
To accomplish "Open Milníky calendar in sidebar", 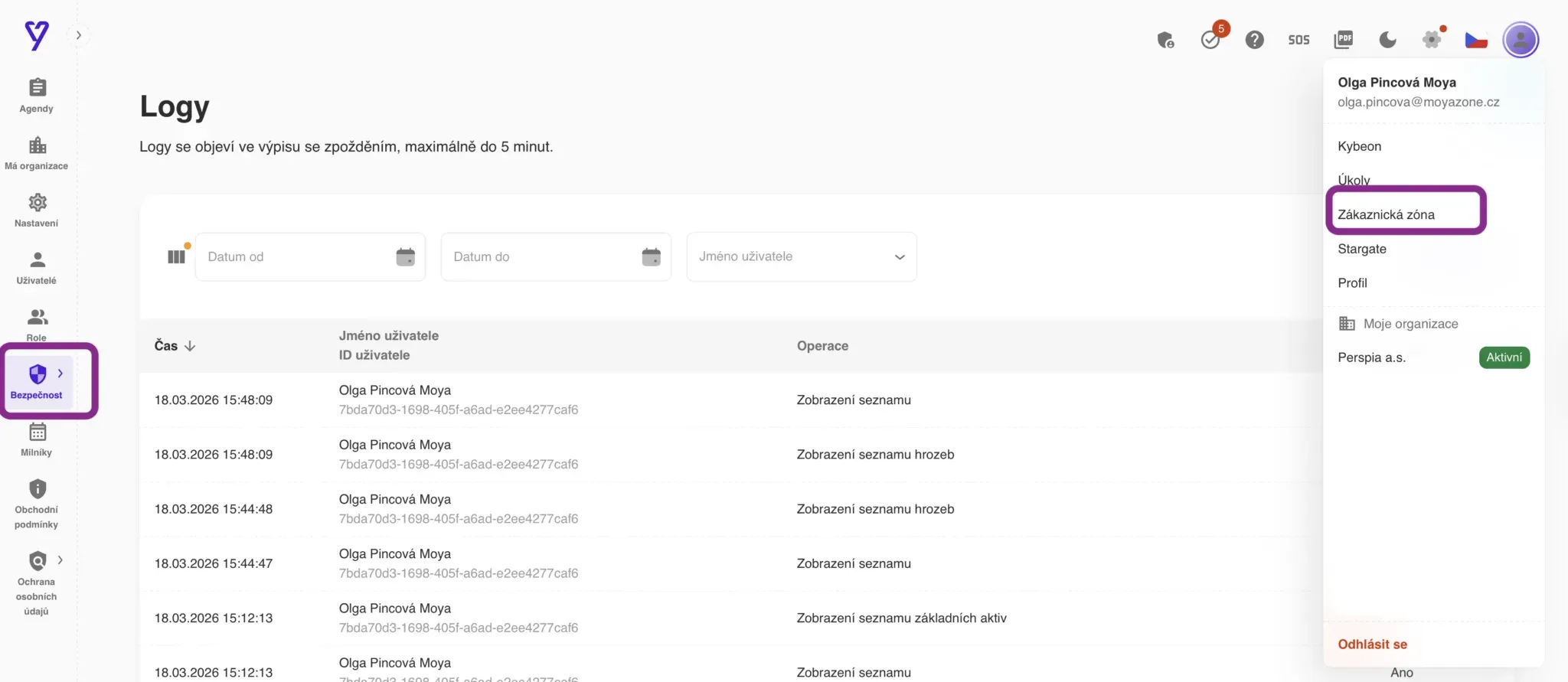I will coord(37,439).
